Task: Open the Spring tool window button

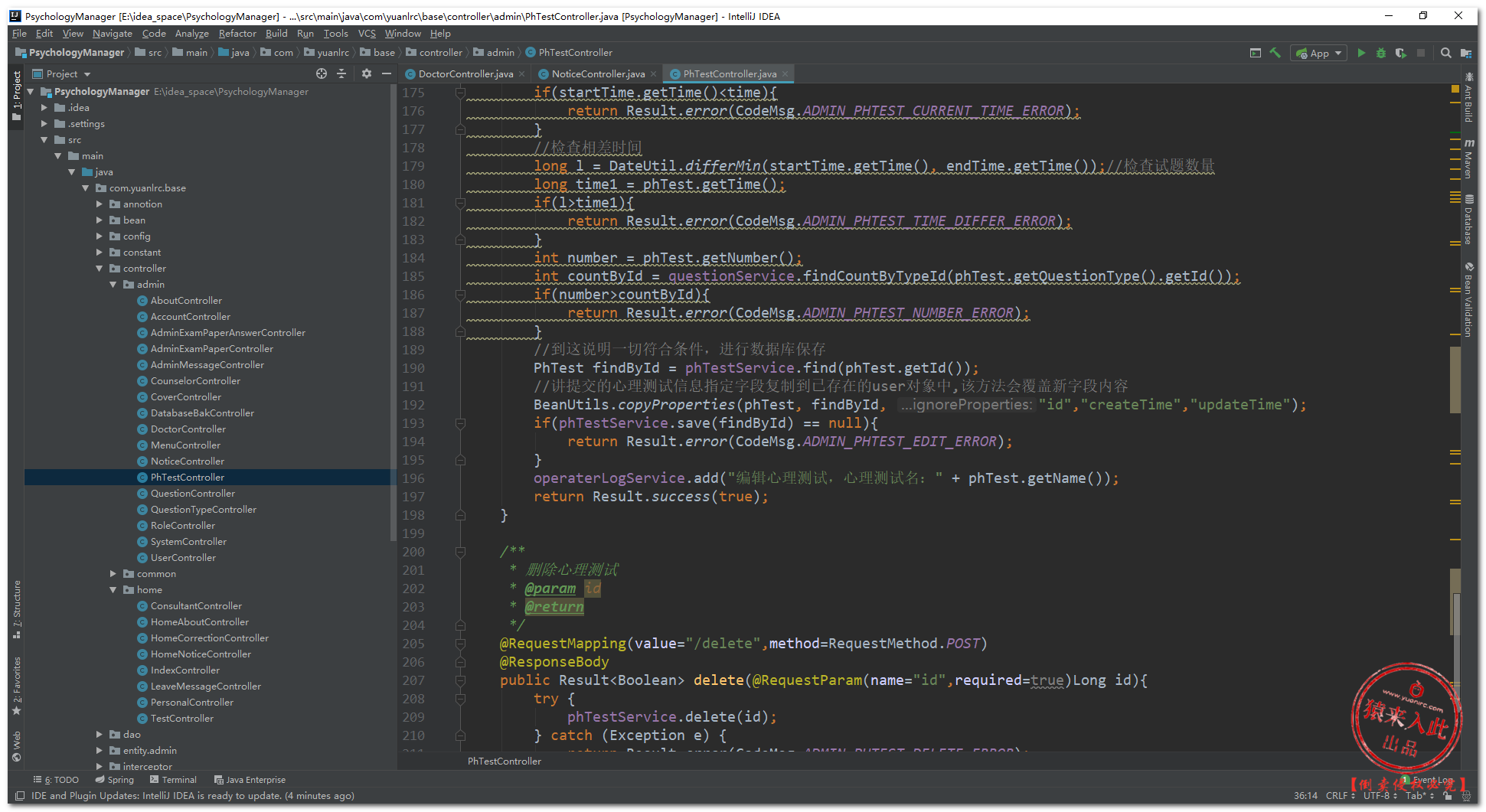Action: click(115, 780)
